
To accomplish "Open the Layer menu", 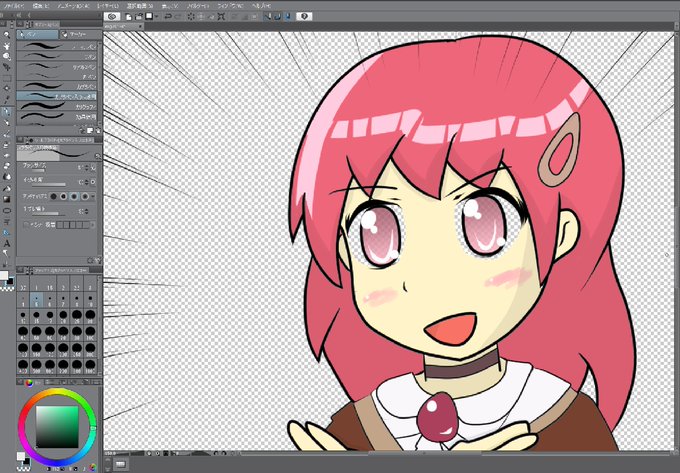I will click(x=108, y=6).
